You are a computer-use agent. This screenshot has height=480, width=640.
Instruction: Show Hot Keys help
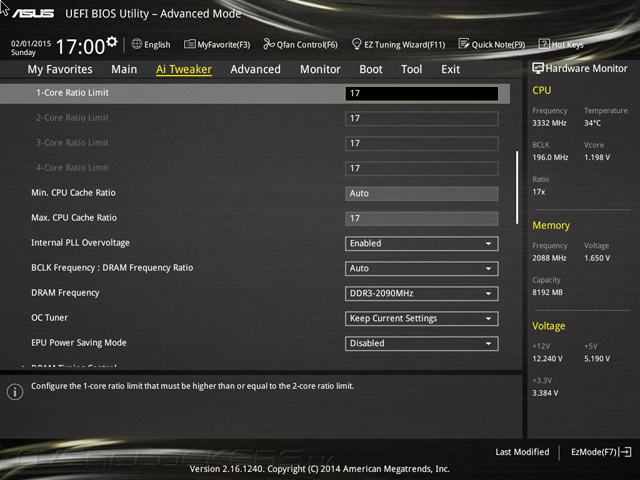point(561,44)
